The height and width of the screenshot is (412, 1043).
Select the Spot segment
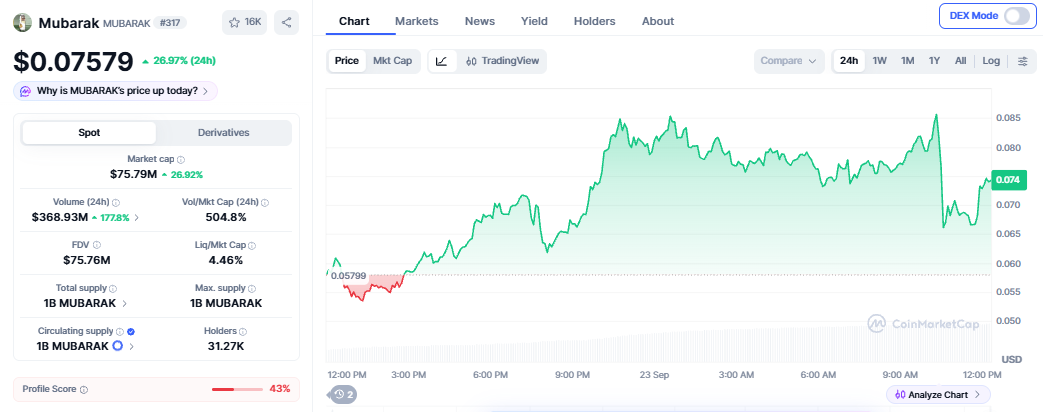pos(89,132)
